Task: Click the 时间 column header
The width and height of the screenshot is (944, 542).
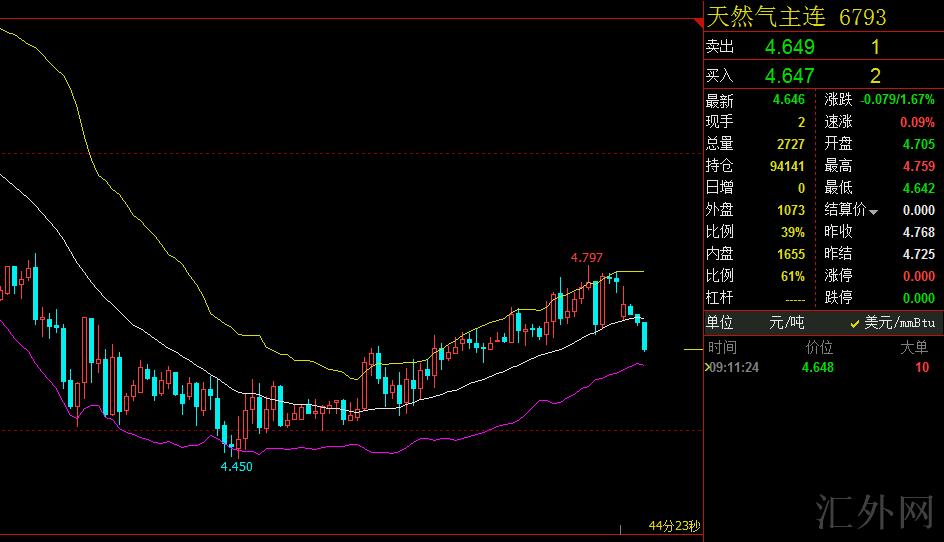Action: (722, 347)
